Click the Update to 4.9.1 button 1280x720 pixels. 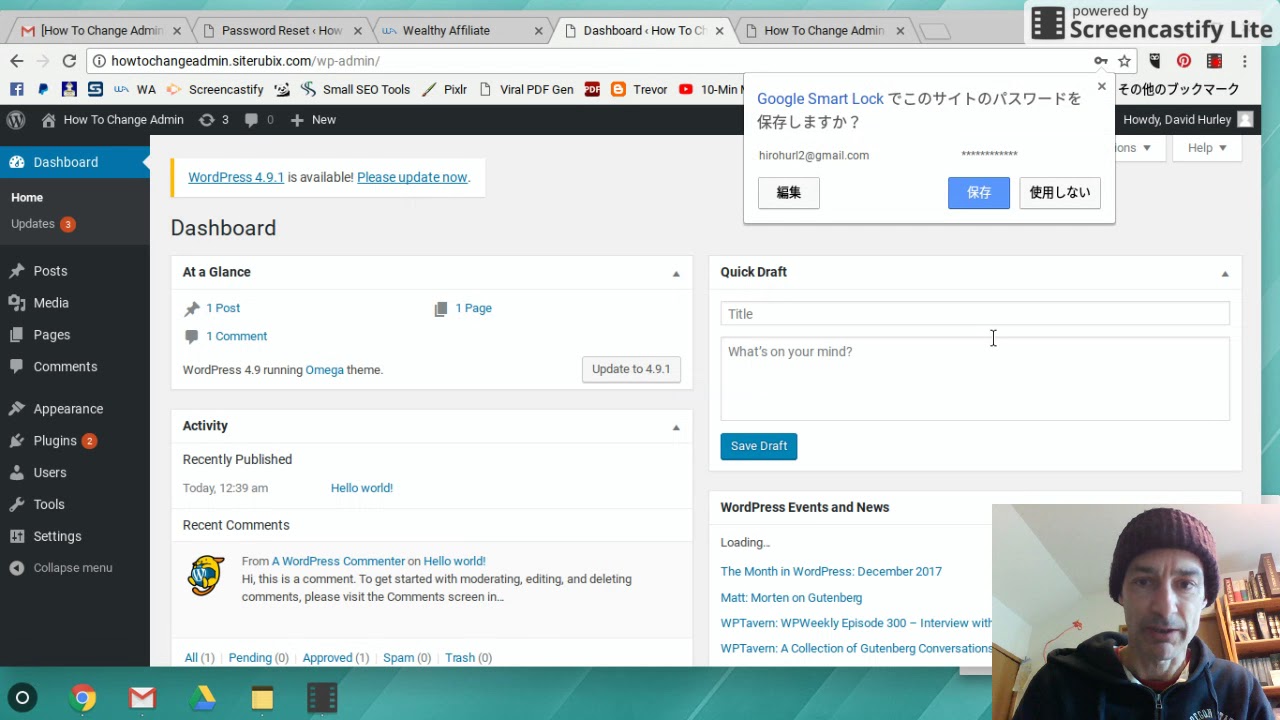click(x=631, y=369)
